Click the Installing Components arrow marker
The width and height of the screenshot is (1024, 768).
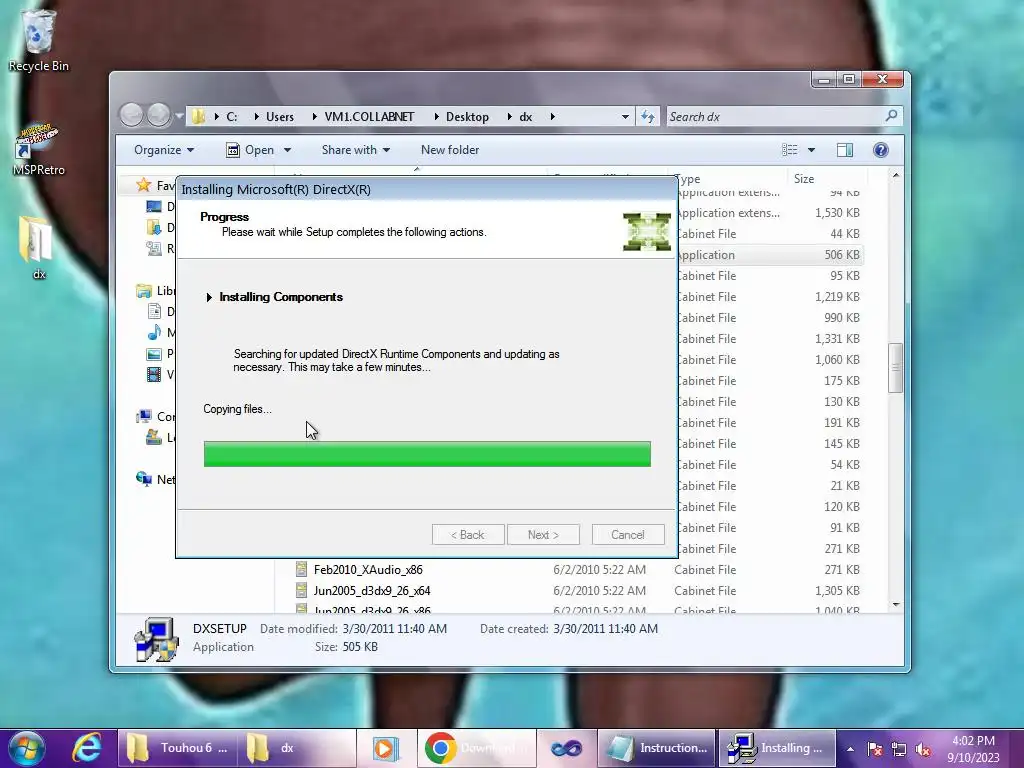[209, 297]
